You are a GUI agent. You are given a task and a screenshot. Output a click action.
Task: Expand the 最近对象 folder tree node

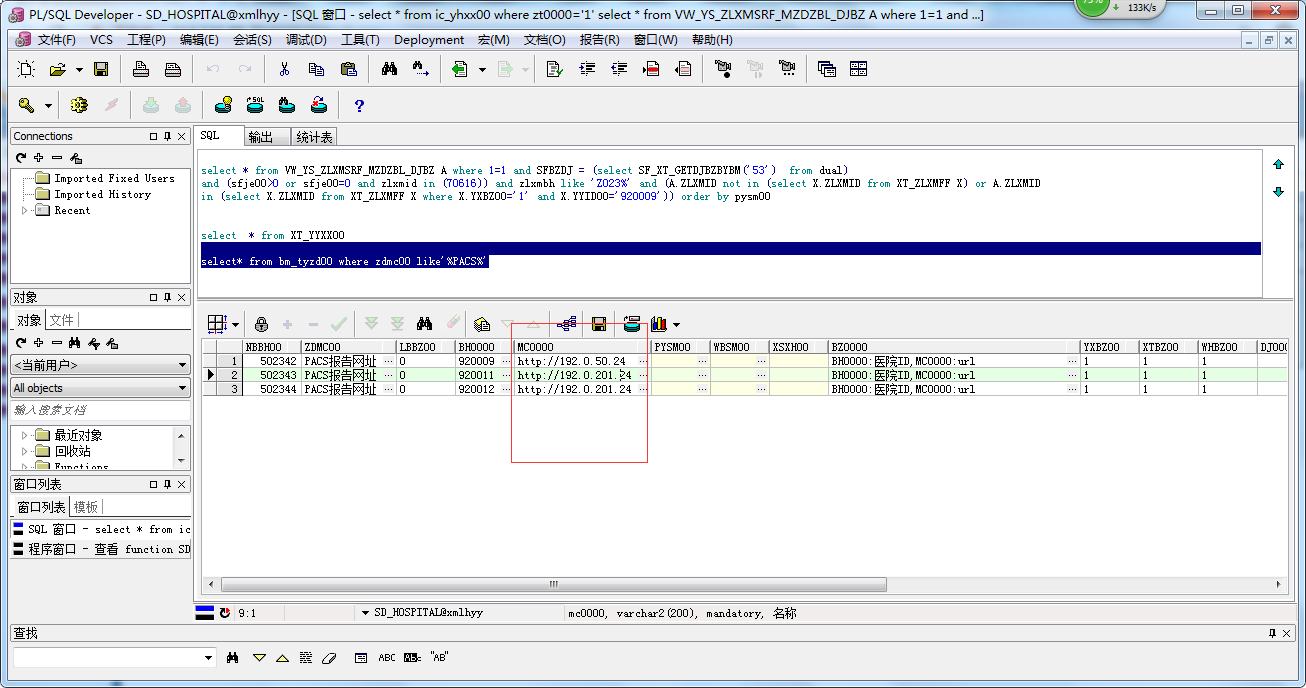click(x=25, y=435)
